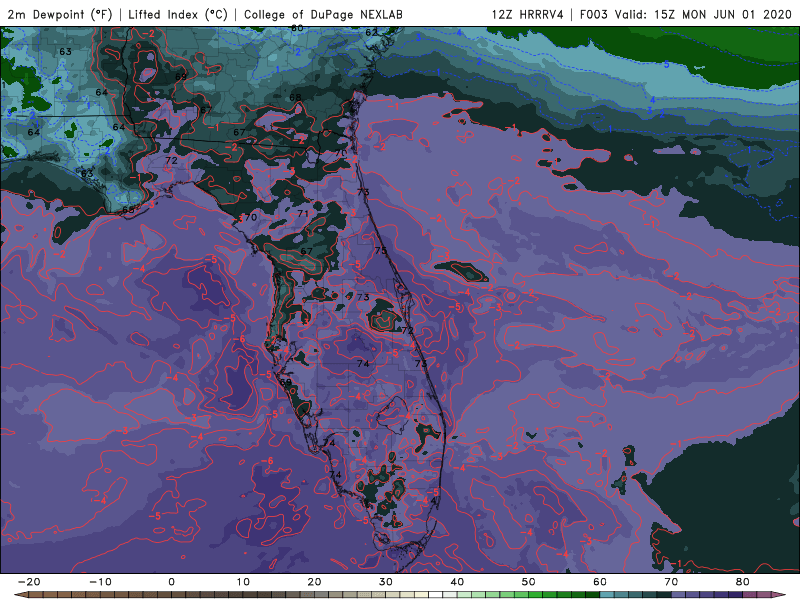Click the 10 label on the color scale

243,582
